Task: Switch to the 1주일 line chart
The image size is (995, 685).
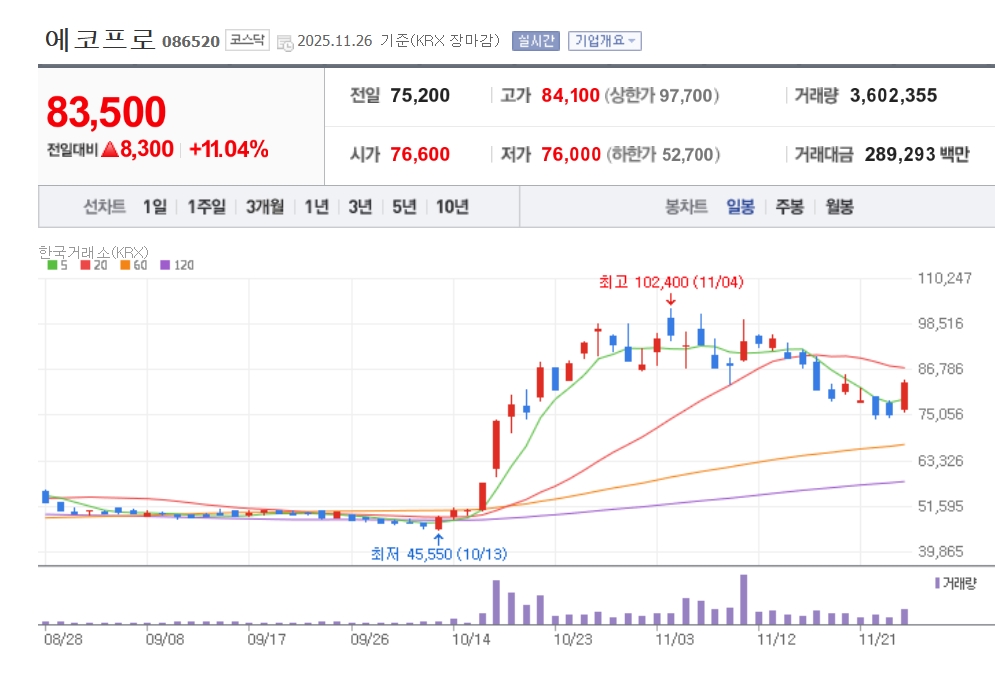Action: point(207,207)
